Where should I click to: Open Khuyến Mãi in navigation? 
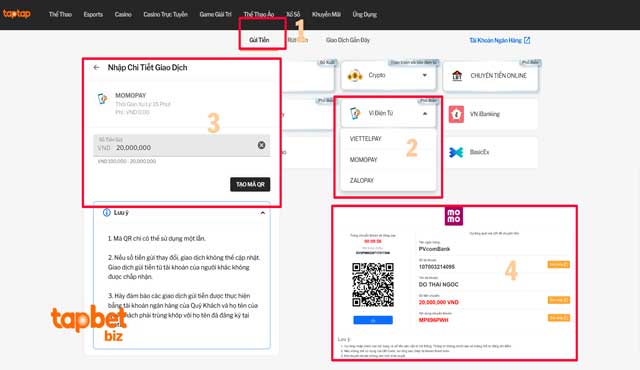coord(326,14)
